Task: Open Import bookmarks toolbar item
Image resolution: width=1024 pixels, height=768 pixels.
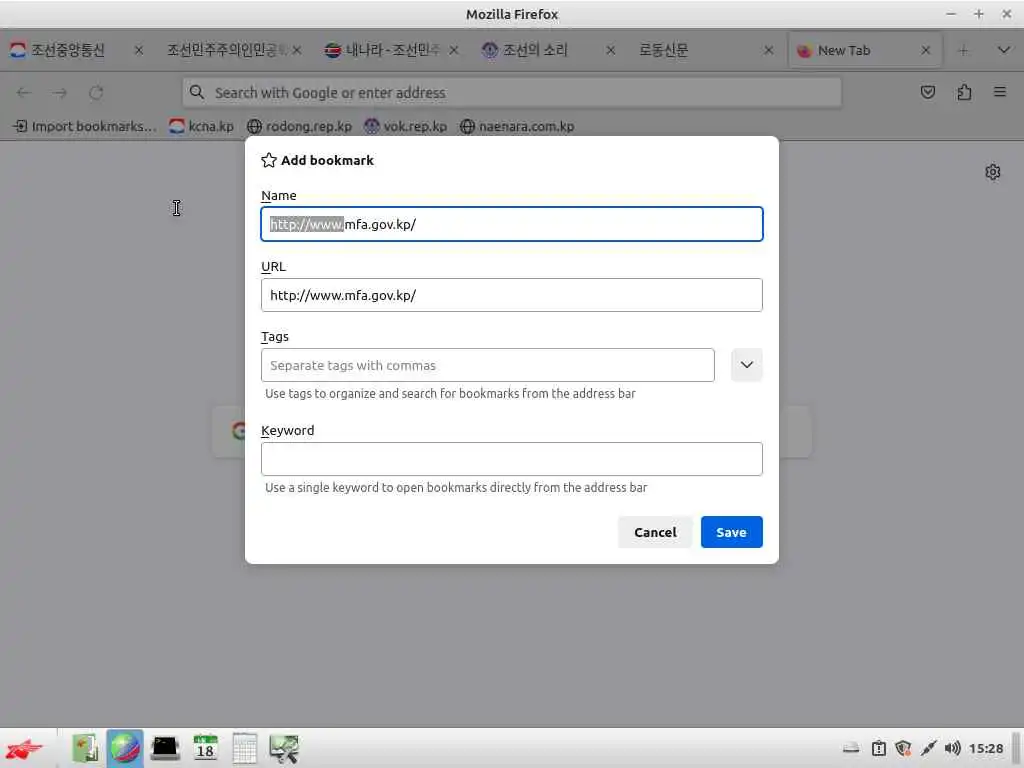Action: 84,127
